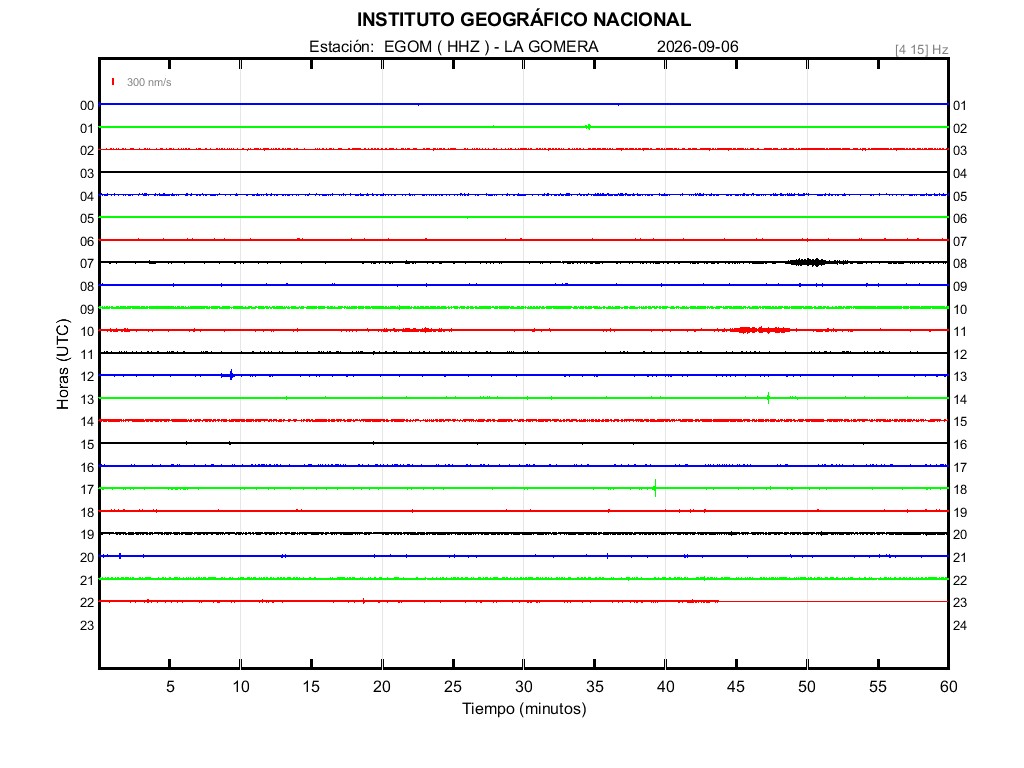Click the 30 minute tick label
Screen dimensions: 1024x768
coord(524,686)
